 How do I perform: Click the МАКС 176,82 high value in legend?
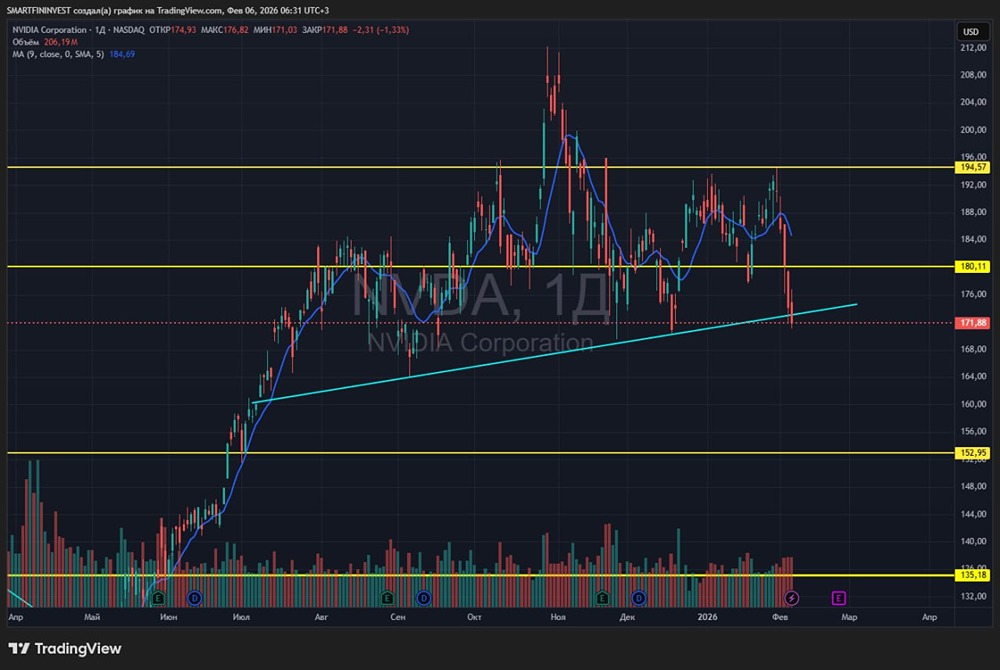(224, 29)
